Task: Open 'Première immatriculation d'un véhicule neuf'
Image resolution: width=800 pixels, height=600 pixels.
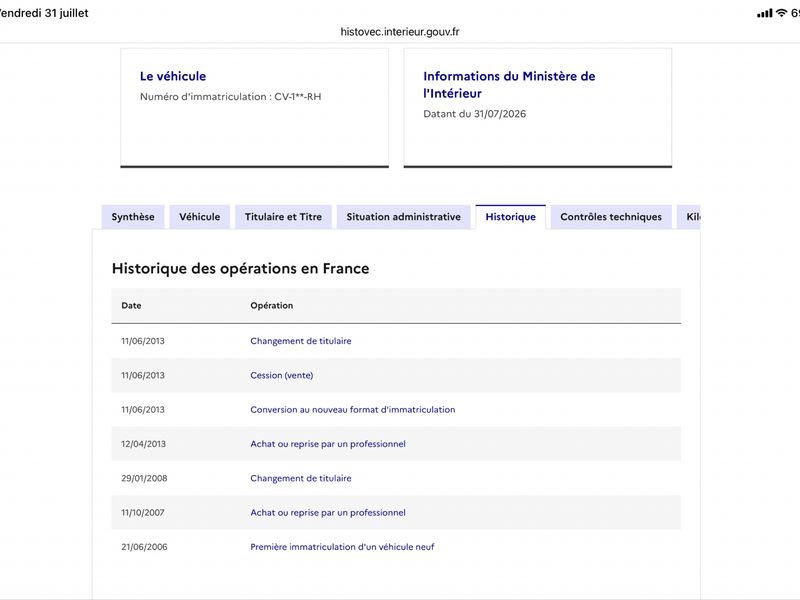Action: pyautogui.click(x=342, y=547)
